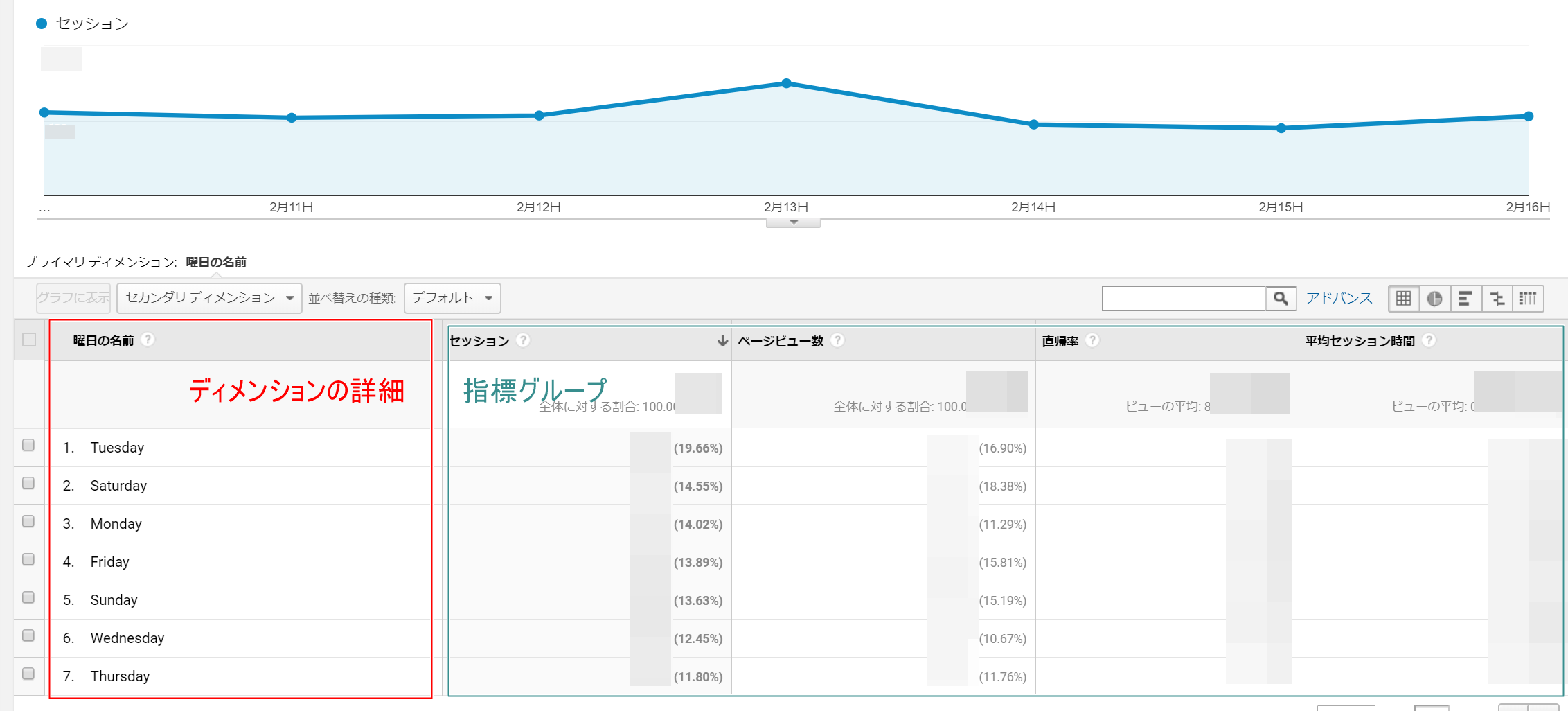Check the Sunday row checkbox
This screenshot has height=711, width=1568.
coord(28,597)
